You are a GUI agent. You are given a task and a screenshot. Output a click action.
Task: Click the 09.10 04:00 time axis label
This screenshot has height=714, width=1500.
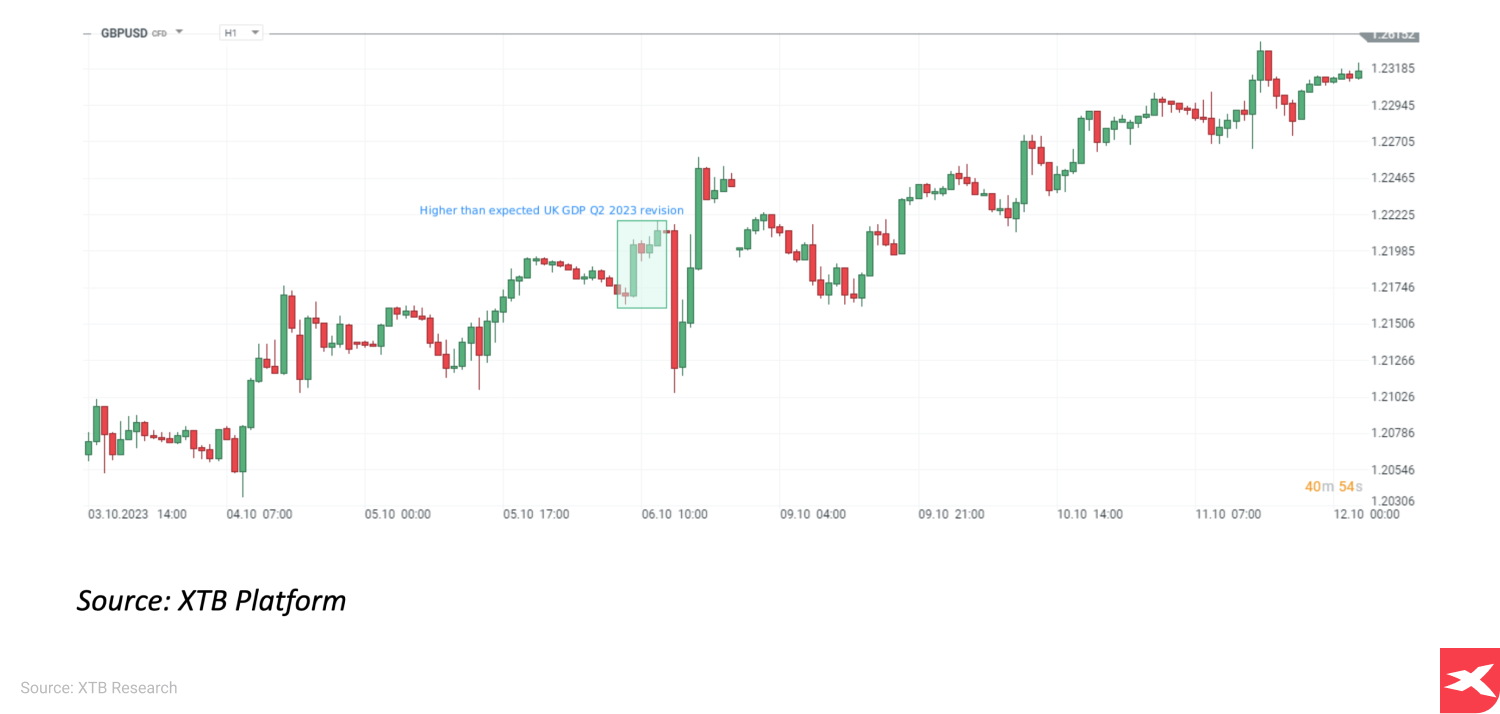click(813, 515)
